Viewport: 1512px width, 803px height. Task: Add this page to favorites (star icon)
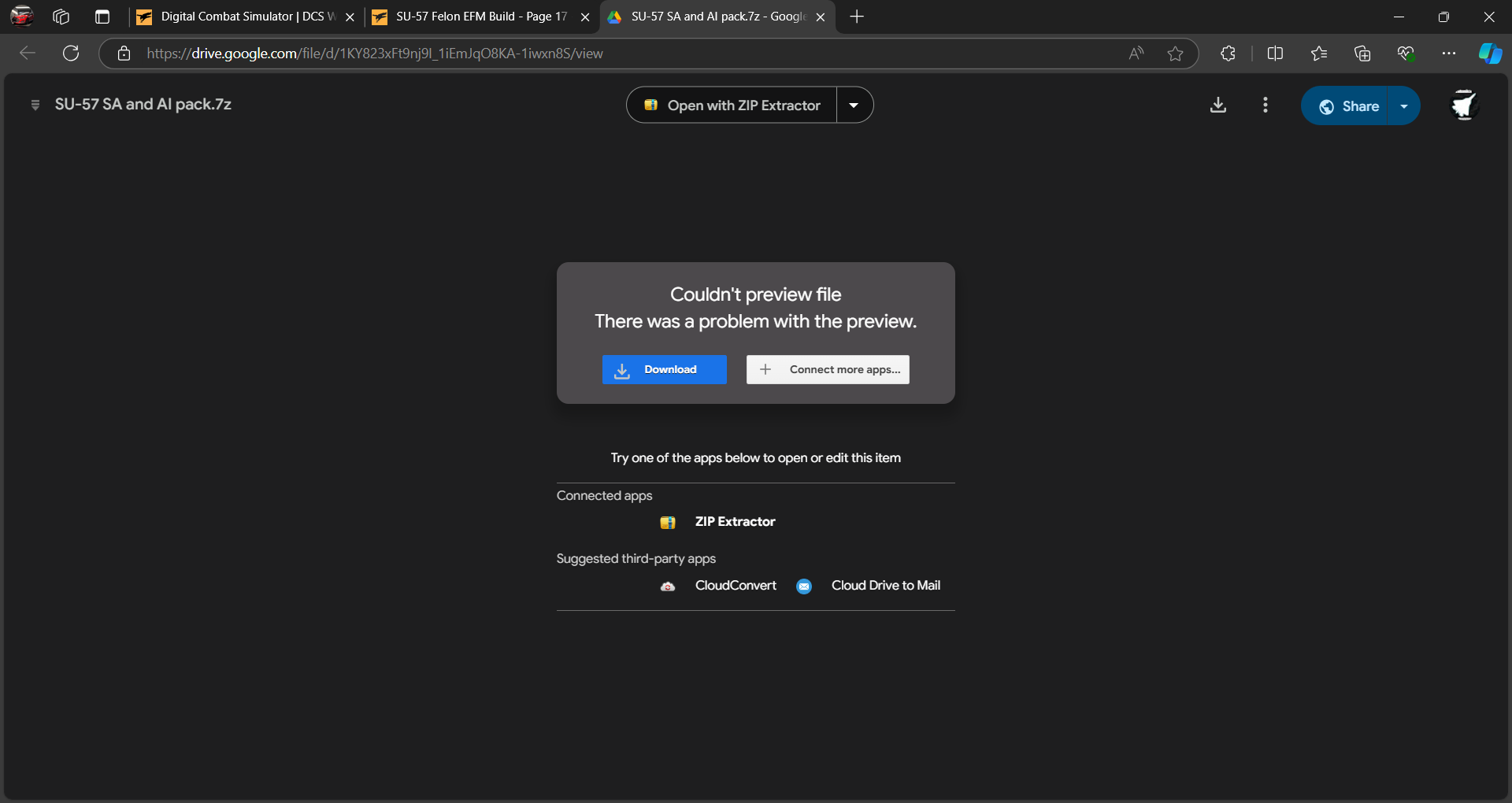tap(1175, 54)
